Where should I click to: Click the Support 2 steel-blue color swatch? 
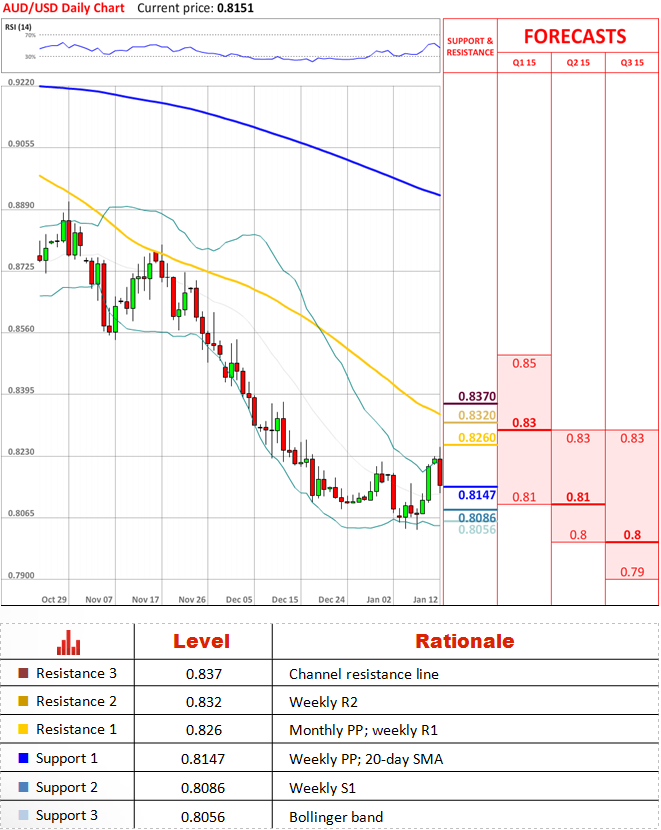[23, 787]
